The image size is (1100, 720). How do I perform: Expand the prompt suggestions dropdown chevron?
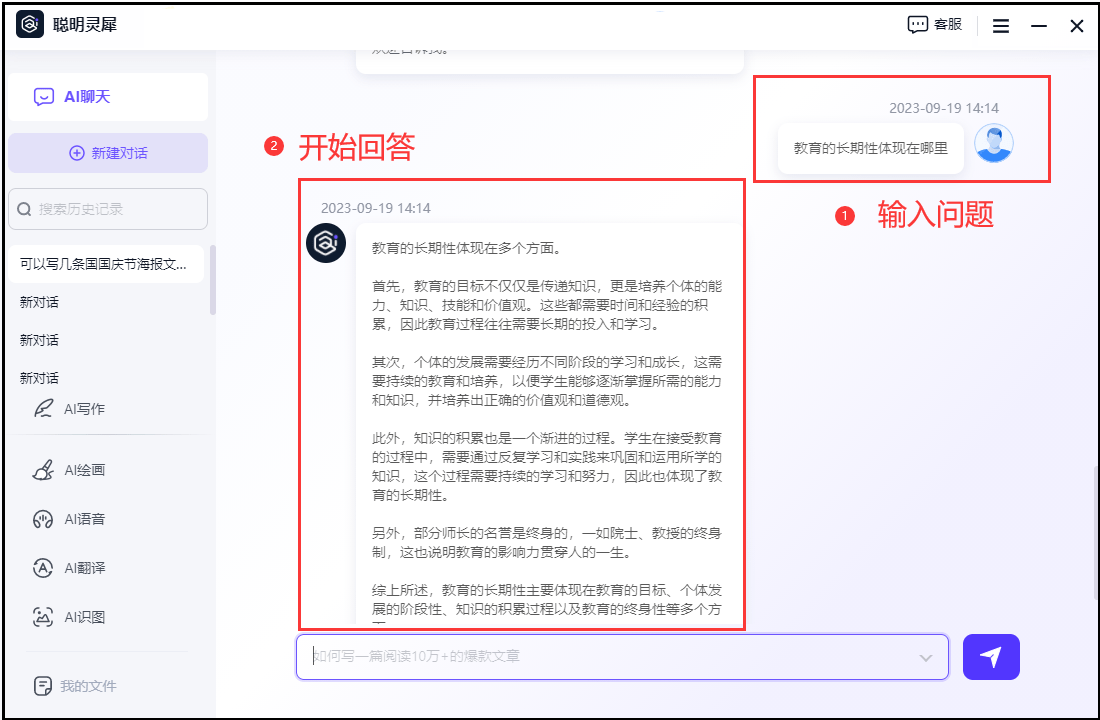[926, 658]
